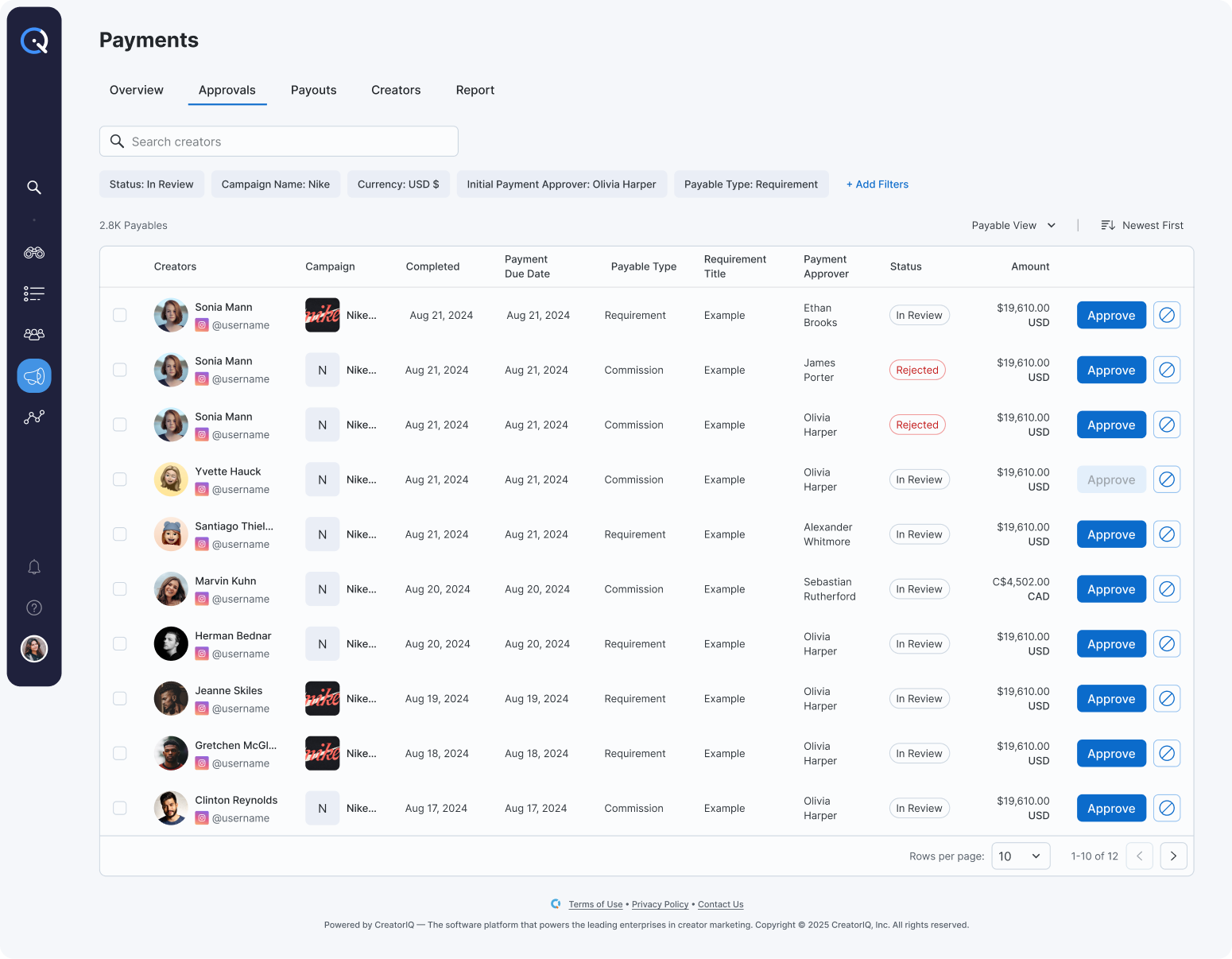Select the megaphone campaigns icon
1232x959 pixels.
click(33, 375)
